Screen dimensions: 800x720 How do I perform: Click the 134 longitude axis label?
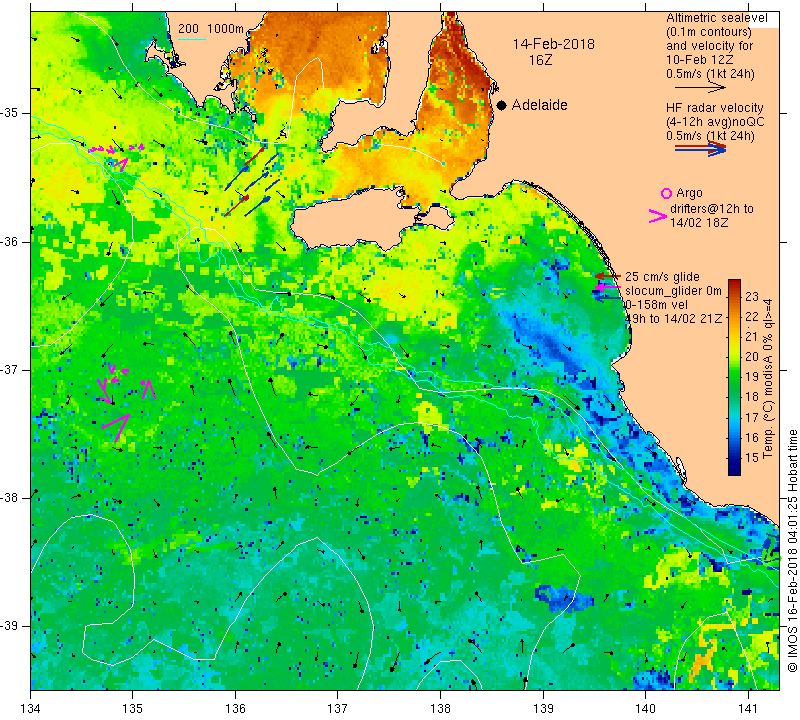[31, 708]
